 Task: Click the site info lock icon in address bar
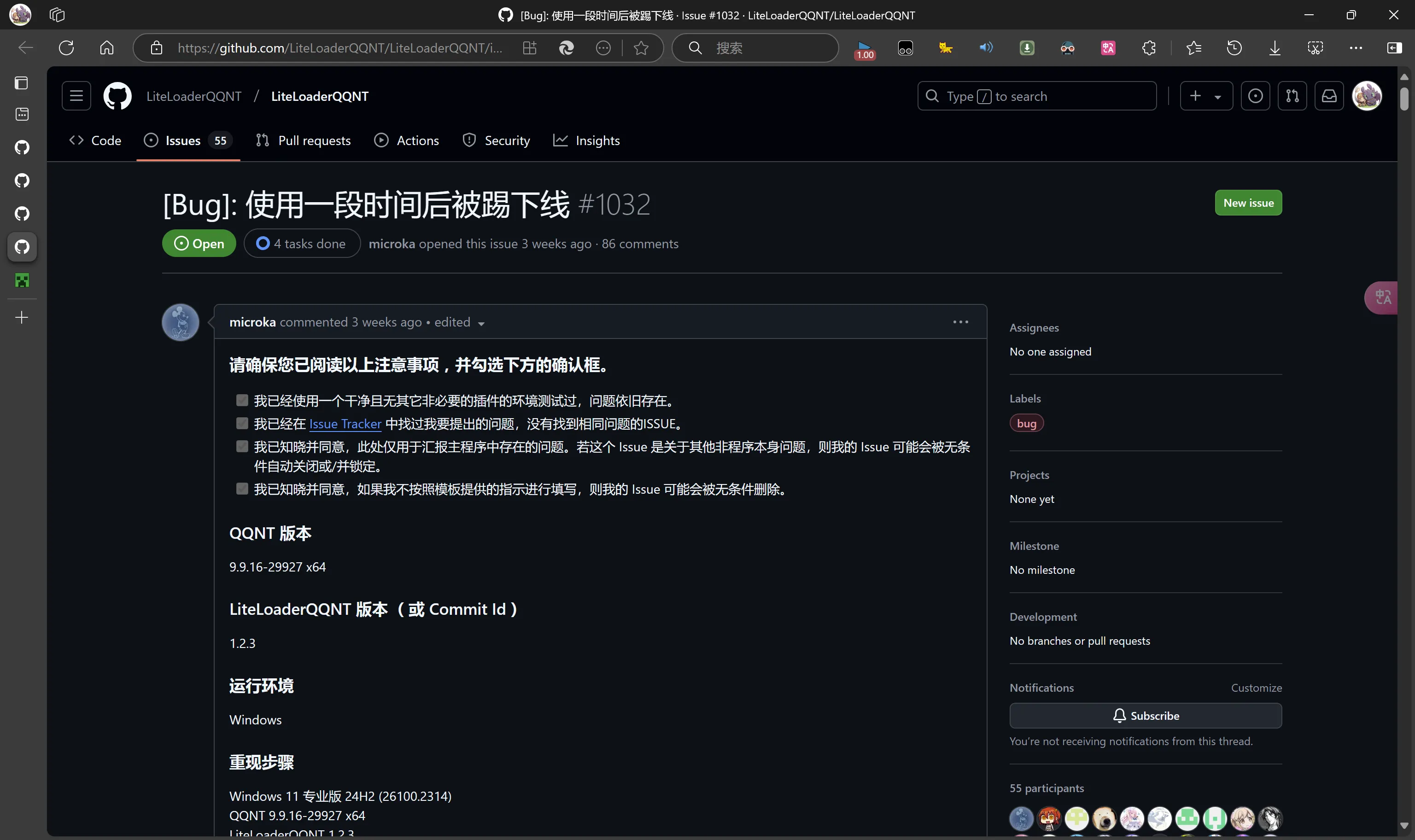[157, 48]
